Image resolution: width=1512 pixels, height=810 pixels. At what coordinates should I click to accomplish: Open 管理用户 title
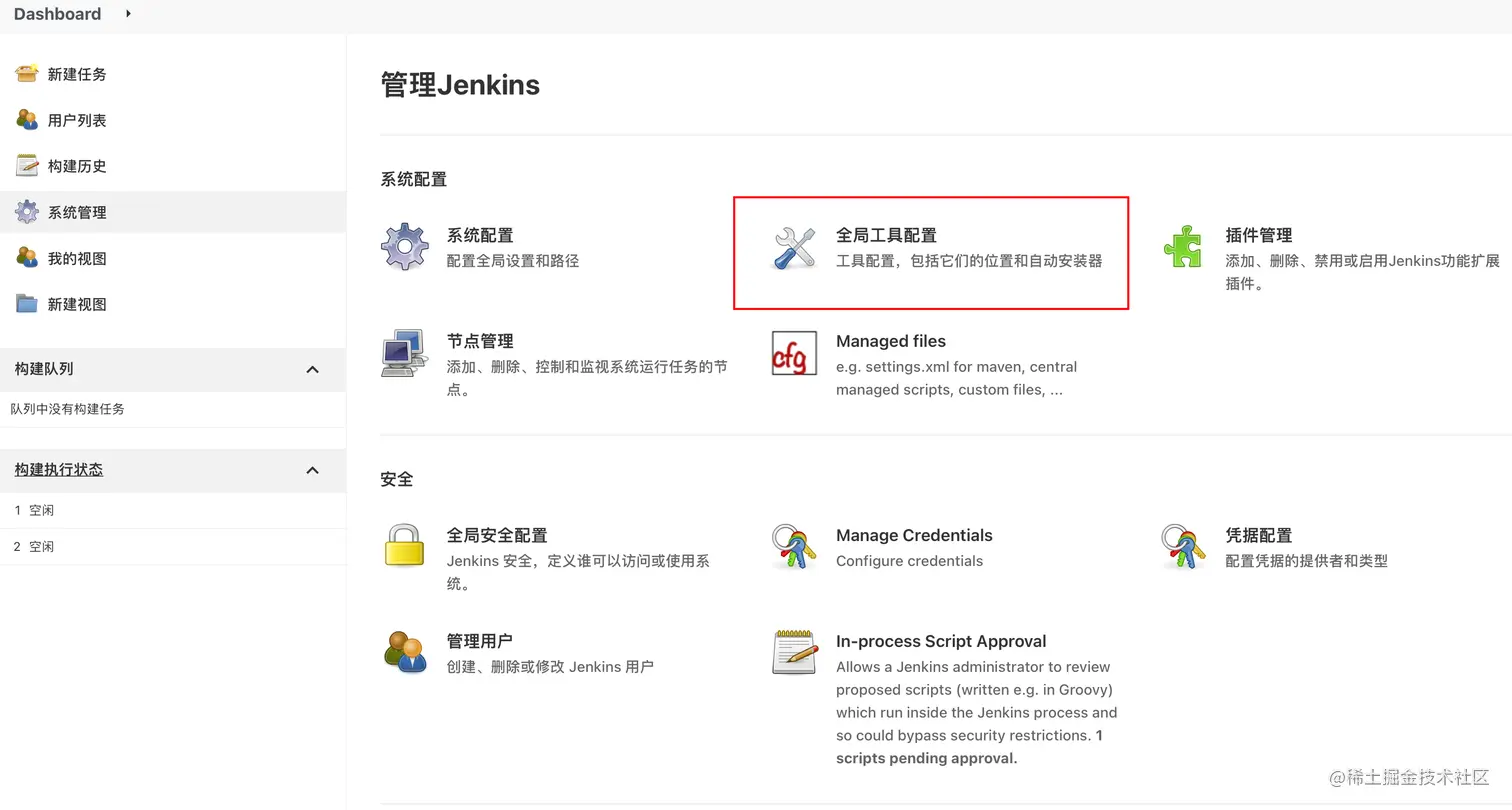pos(480,641)
